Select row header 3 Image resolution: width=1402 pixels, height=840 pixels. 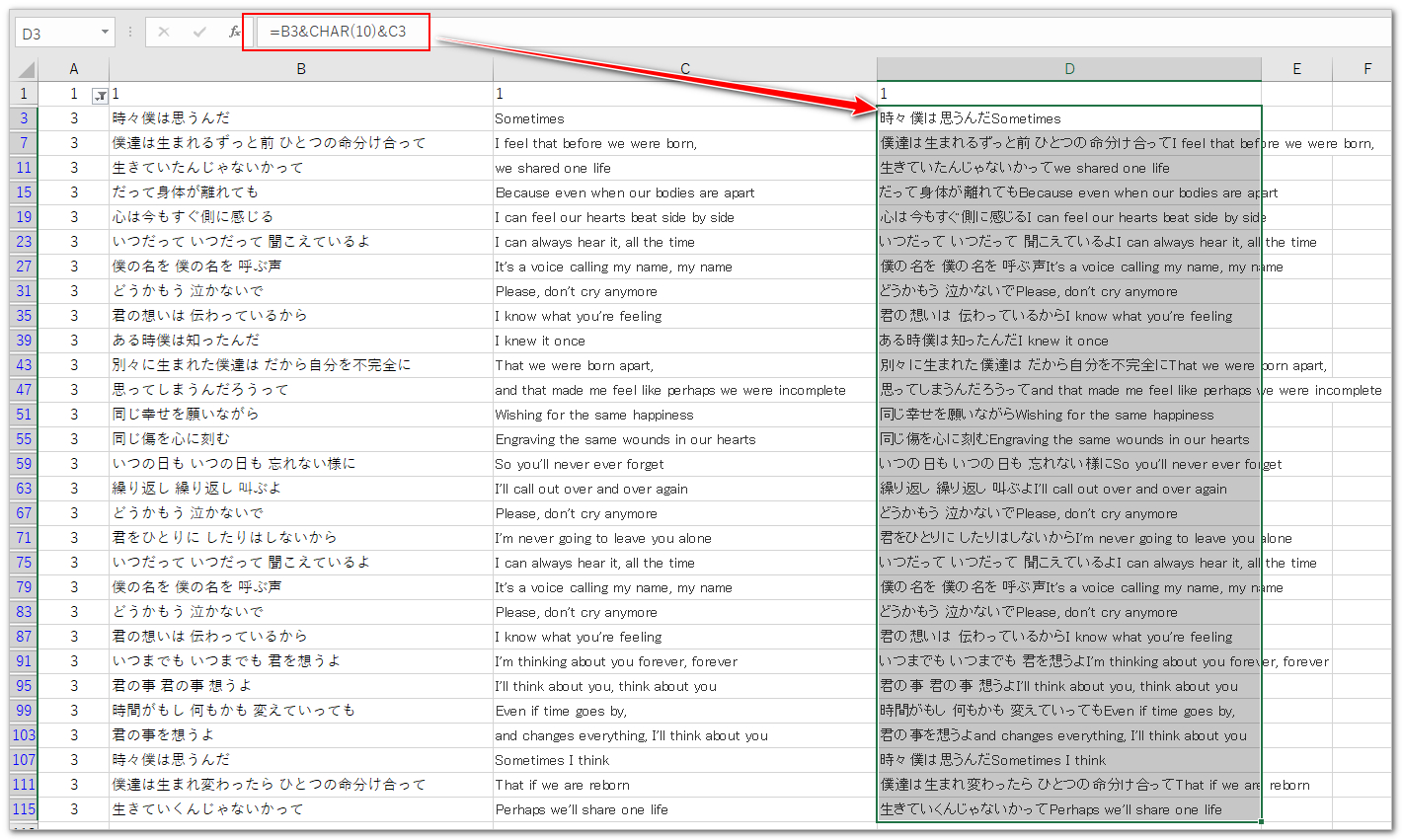(x=25, y=118)
